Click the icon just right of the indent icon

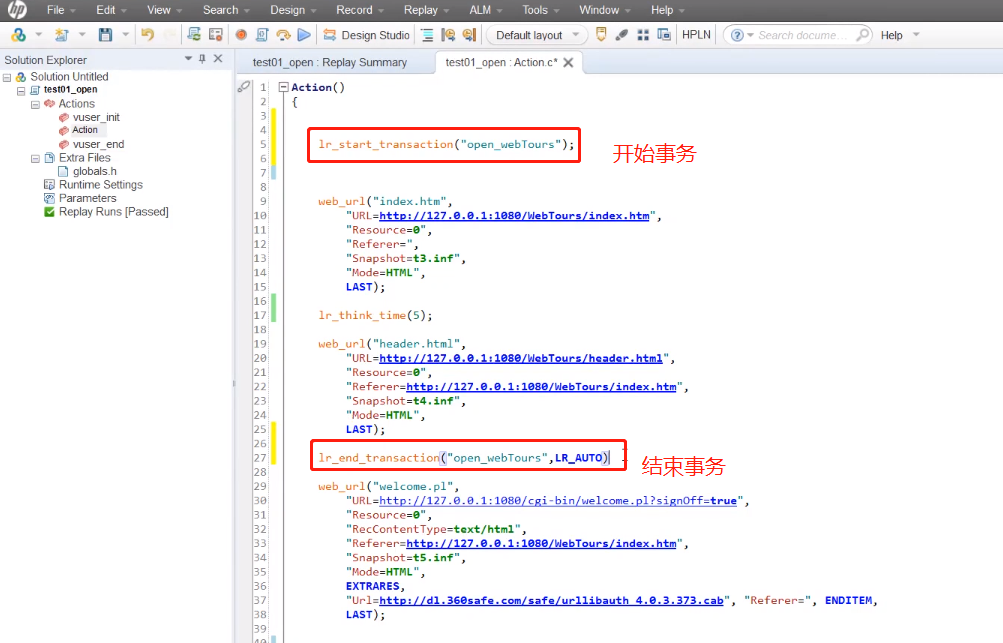coord(448,35)
